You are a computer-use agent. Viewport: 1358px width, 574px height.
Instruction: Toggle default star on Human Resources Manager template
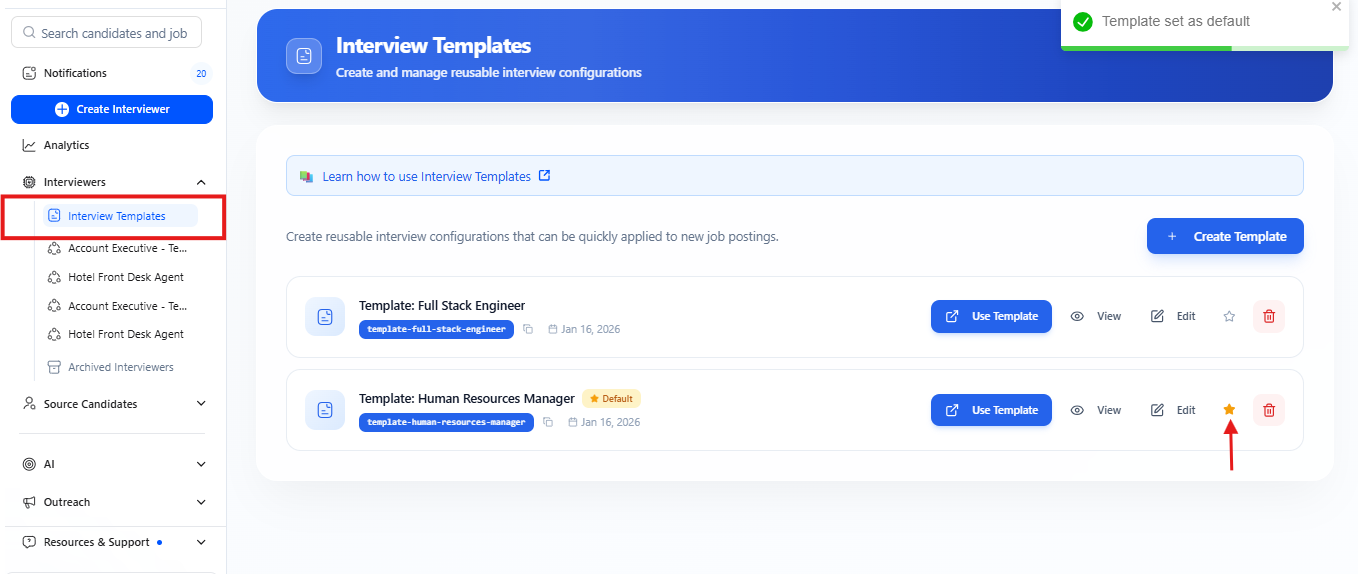pyautogui.click(x=1229, y=410)
